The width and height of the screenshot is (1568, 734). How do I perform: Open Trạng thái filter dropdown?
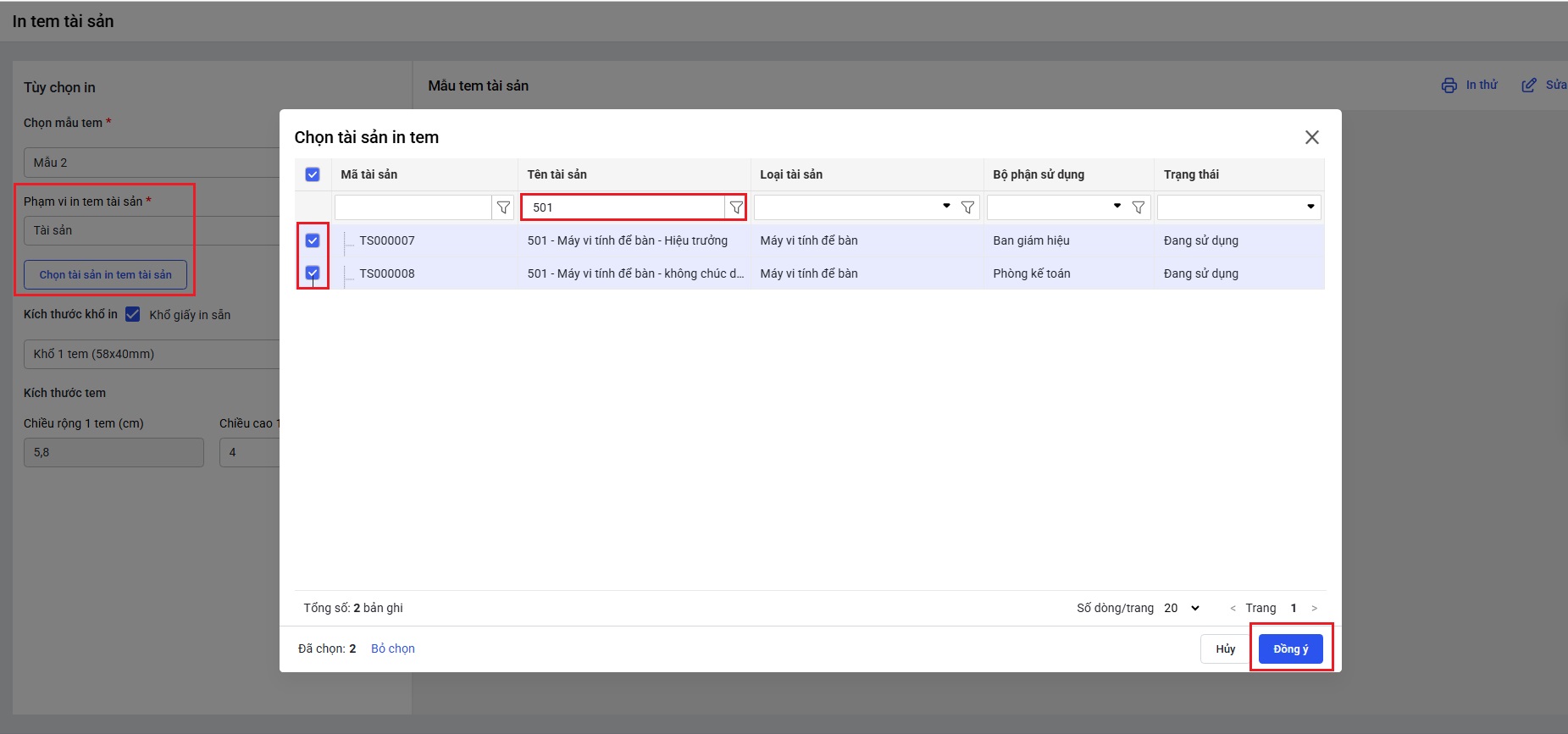coord(1310,207)
